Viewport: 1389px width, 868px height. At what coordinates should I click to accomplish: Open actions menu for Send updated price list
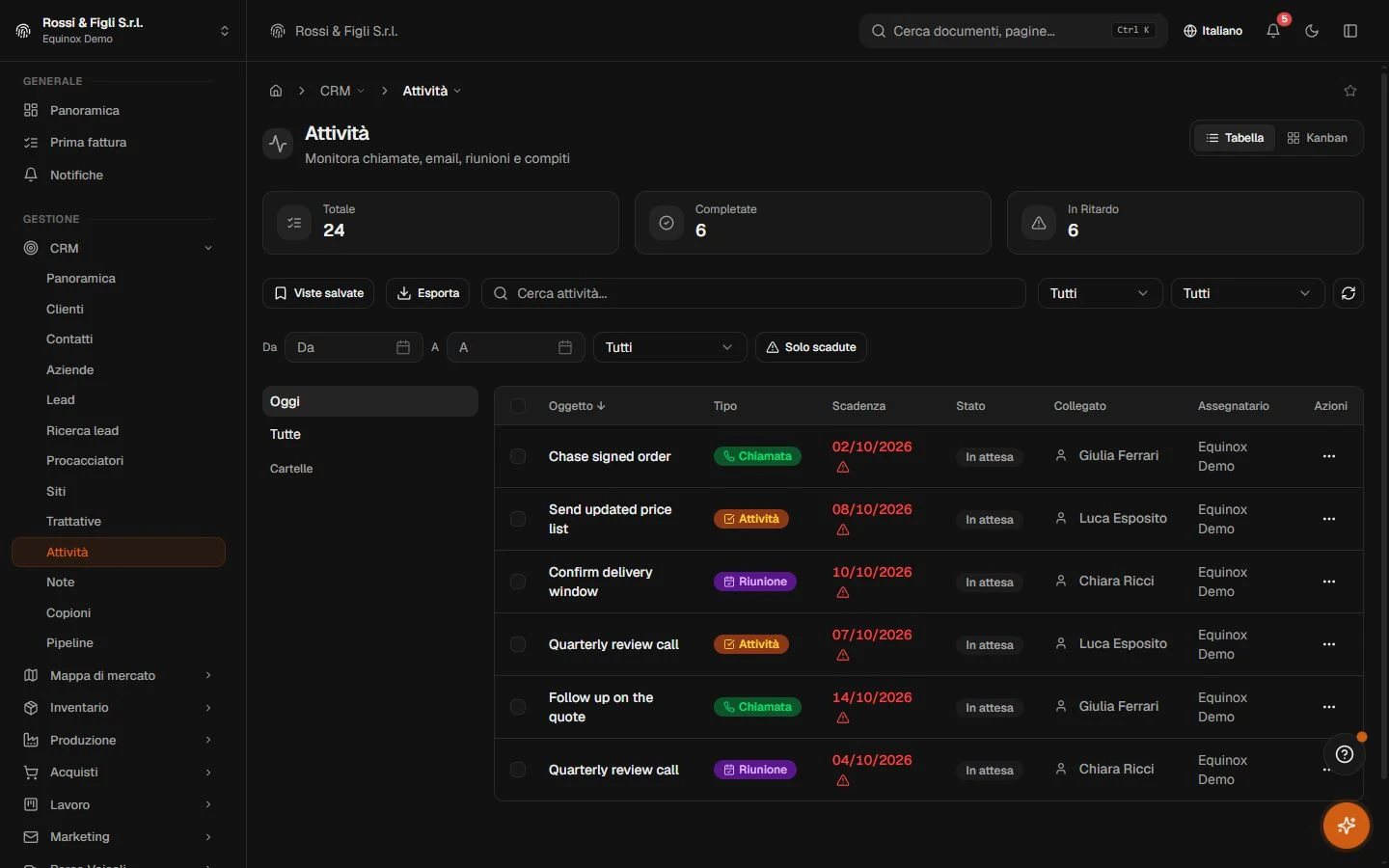click(x=1329, y=519)
